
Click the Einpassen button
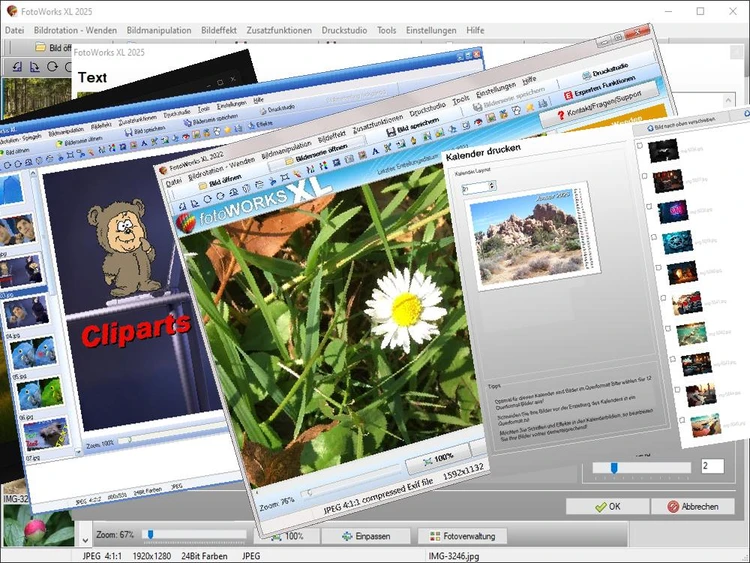point(366,536)
